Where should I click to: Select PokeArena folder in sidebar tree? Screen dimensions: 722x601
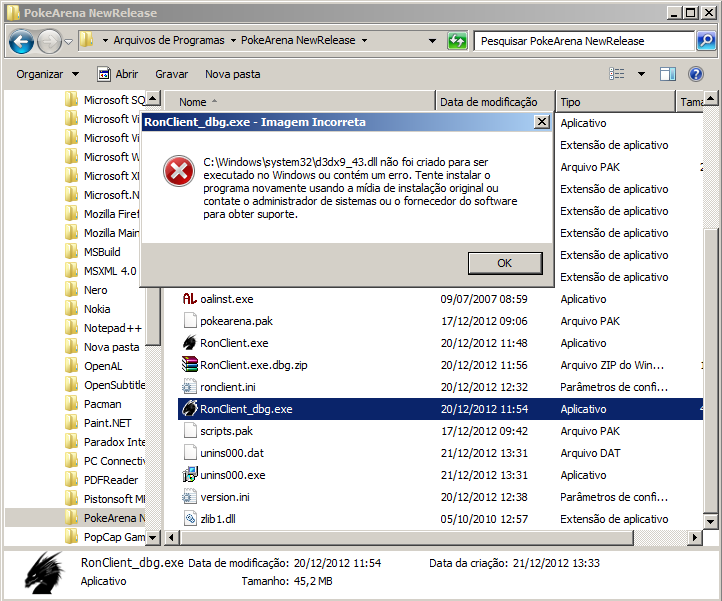tap(105, 518)
